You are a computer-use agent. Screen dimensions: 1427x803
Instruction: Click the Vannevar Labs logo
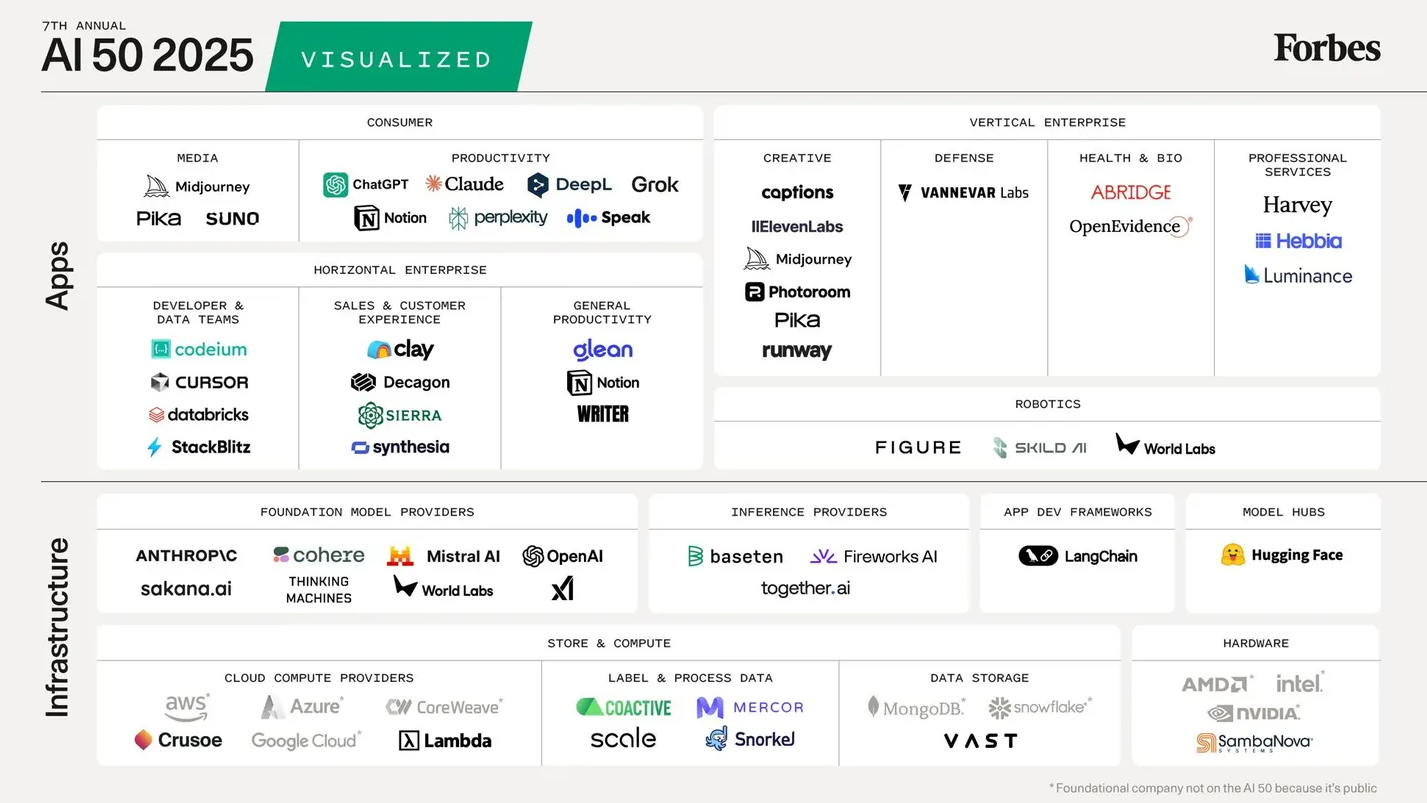pyautogui.click(x=963, y=192)
